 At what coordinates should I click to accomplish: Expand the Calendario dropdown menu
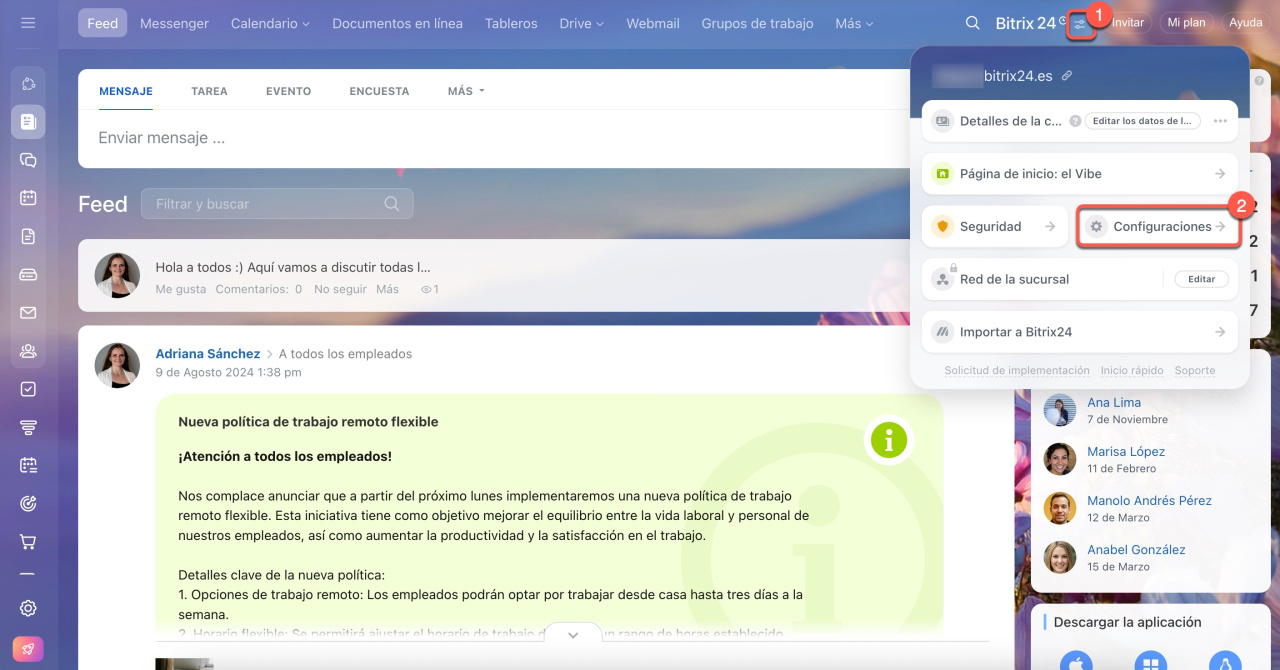click(270, 23)
